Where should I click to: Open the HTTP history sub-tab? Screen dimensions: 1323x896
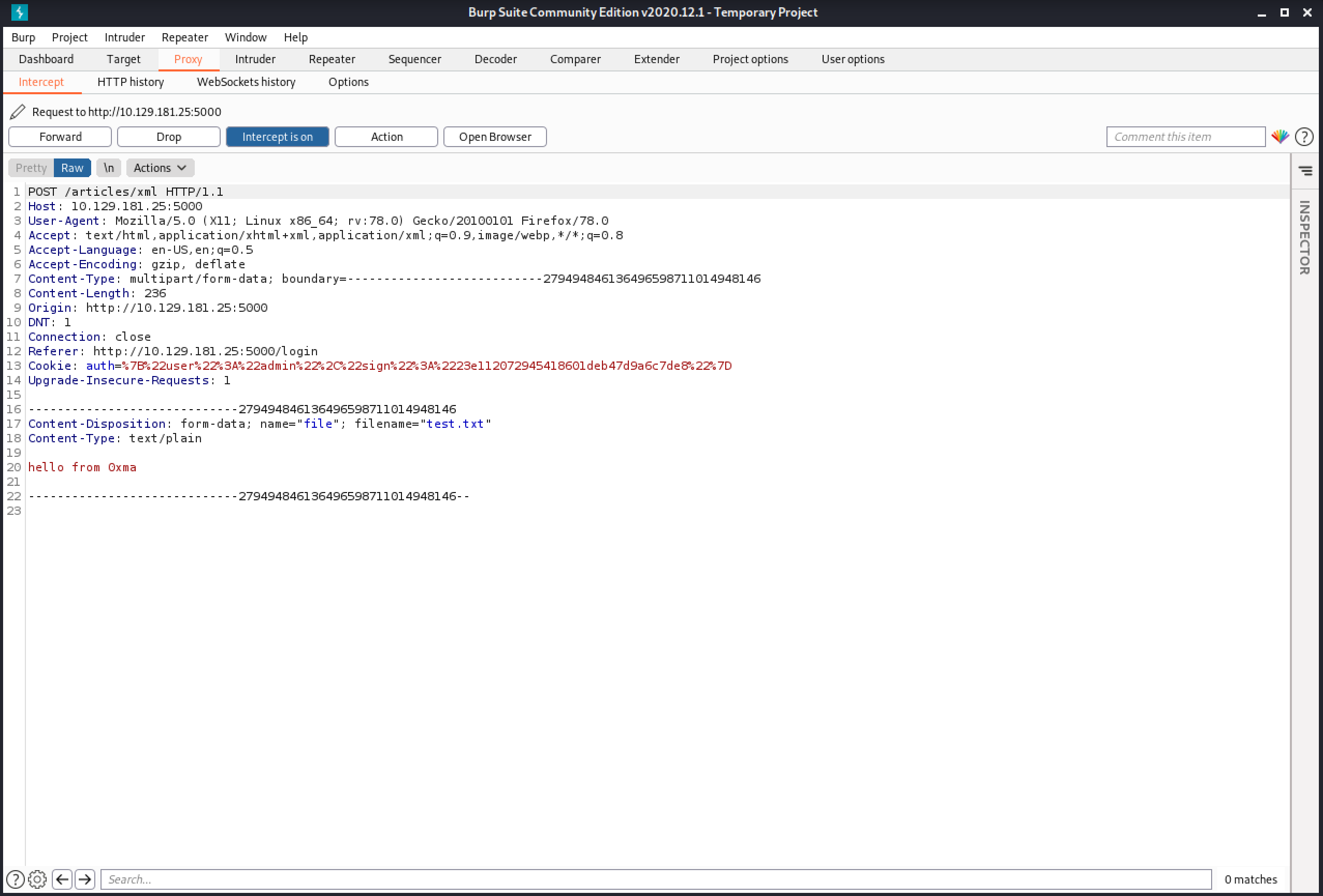click(x=131, y=82)
